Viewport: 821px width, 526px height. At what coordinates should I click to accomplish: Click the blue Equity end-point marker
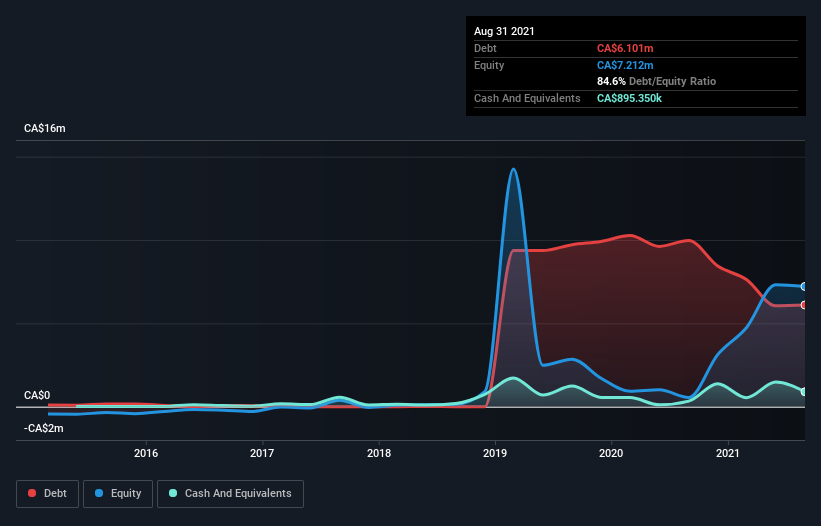(x=804, y=286)
